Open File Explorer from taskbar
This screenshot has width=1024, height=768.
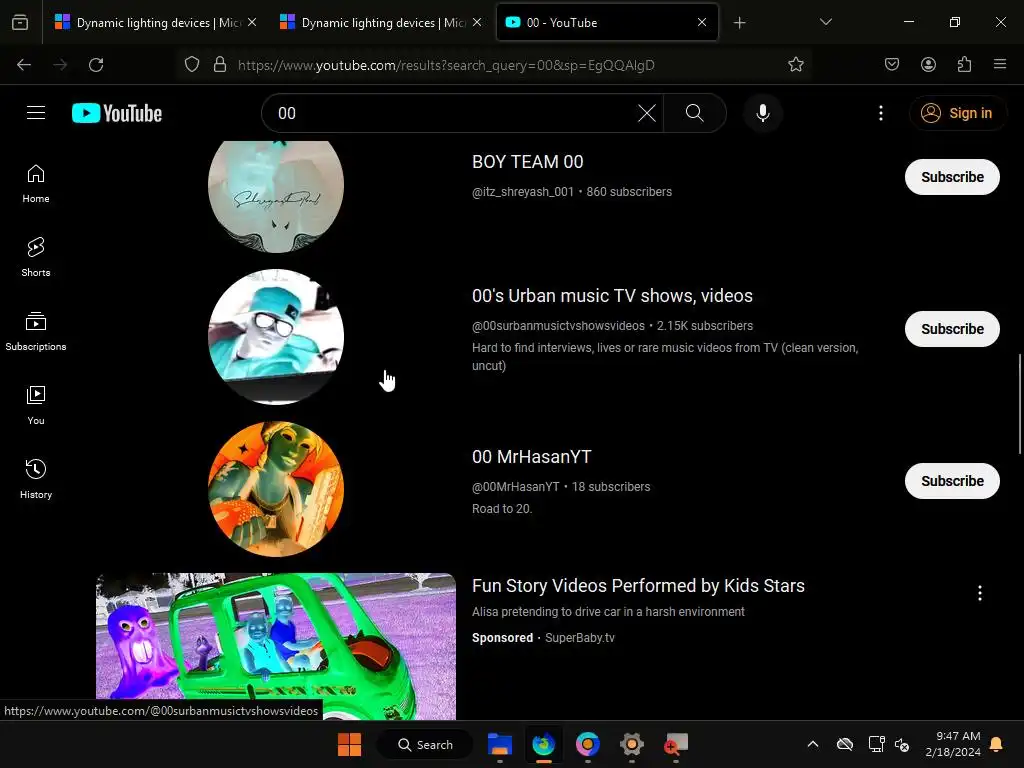click(500, 744)
